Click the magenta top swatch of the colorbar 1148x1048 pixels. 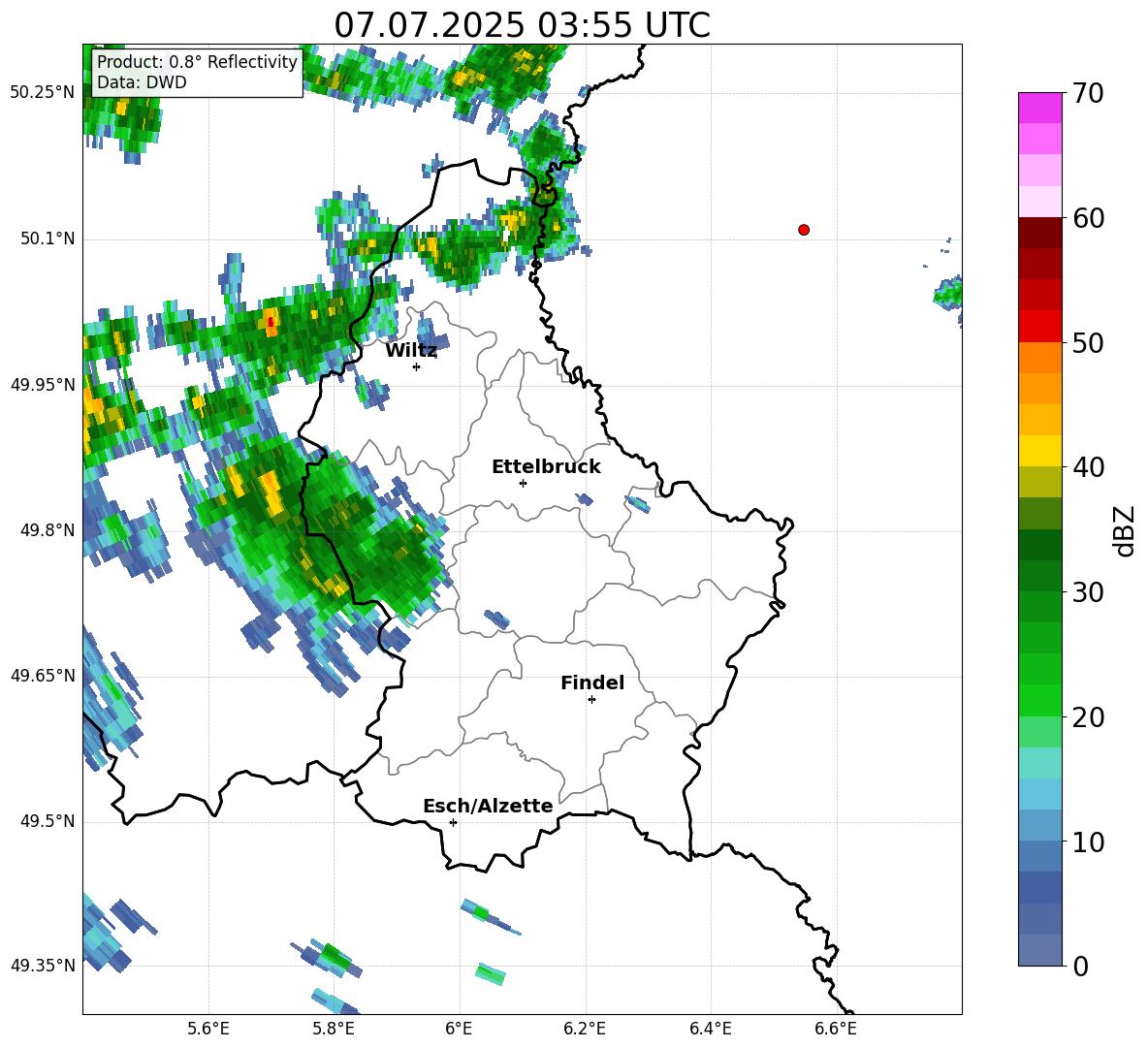pos(1039,108)
